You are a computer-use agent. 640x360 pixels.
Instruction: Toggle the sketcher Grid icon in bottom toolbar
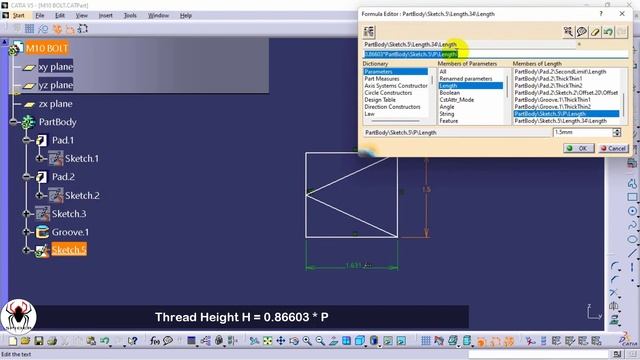pos(425,340)
